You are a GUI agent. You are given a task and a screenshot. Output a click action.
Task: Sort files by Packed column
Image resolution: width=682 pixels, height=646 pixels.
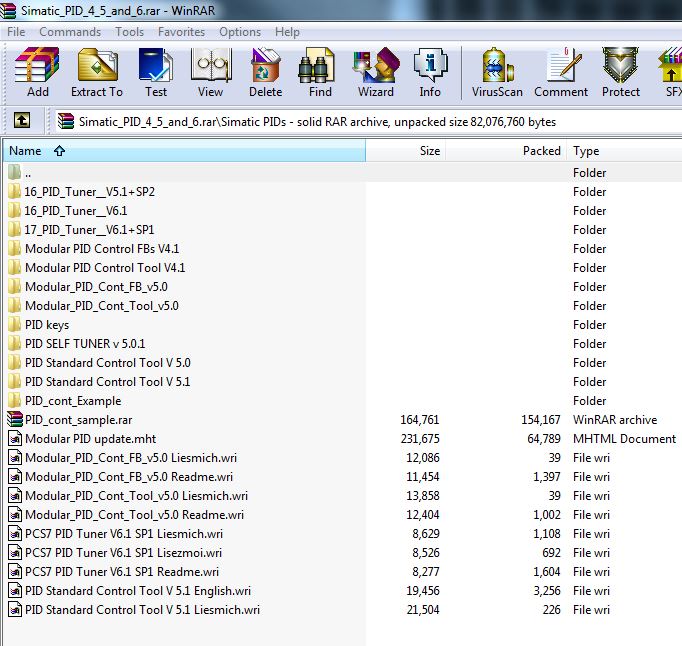point(541,151)
